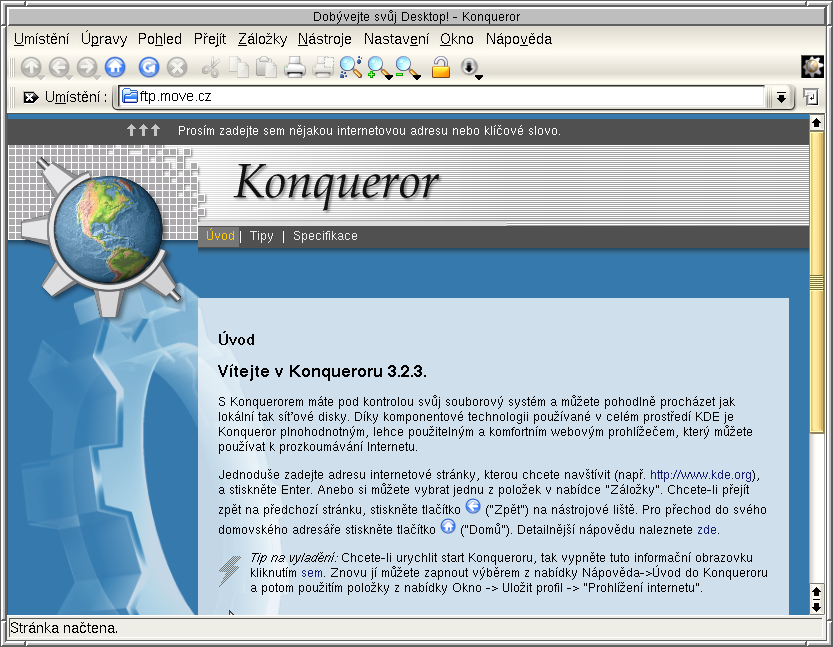Viewport: 833px width, 647px height.
Task: Increase font size with the zoom-in magnifier
Action: pos(379,67)
